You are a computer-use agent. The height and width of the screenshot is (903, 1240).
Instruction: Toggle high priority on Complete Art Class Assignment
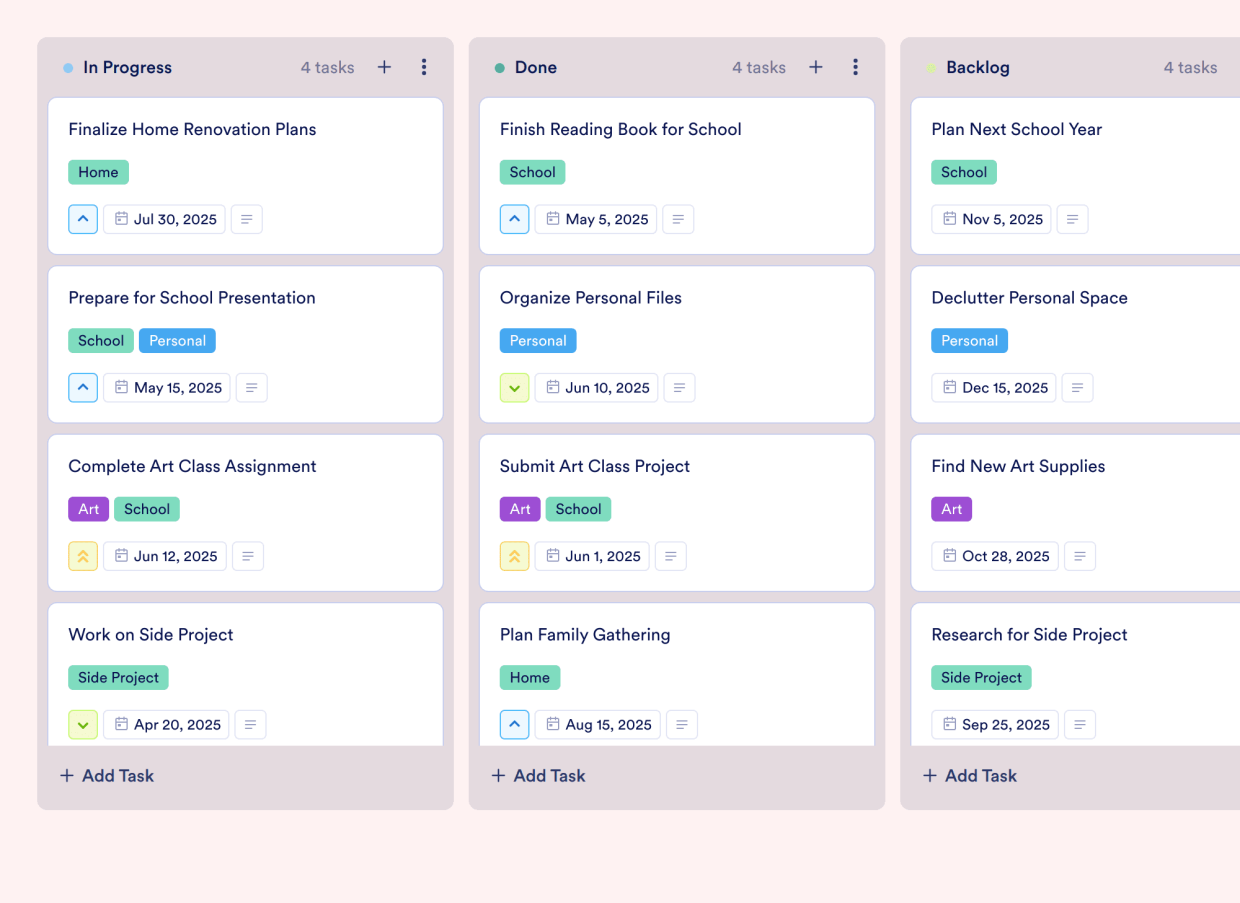pyautogui.click(x=83, y=556)
